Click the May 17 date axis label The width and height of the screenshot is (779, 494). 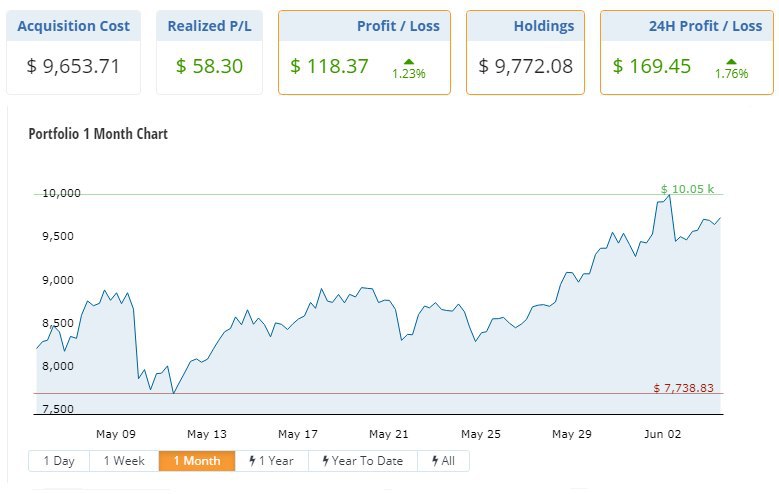click(x=297, y=434)
